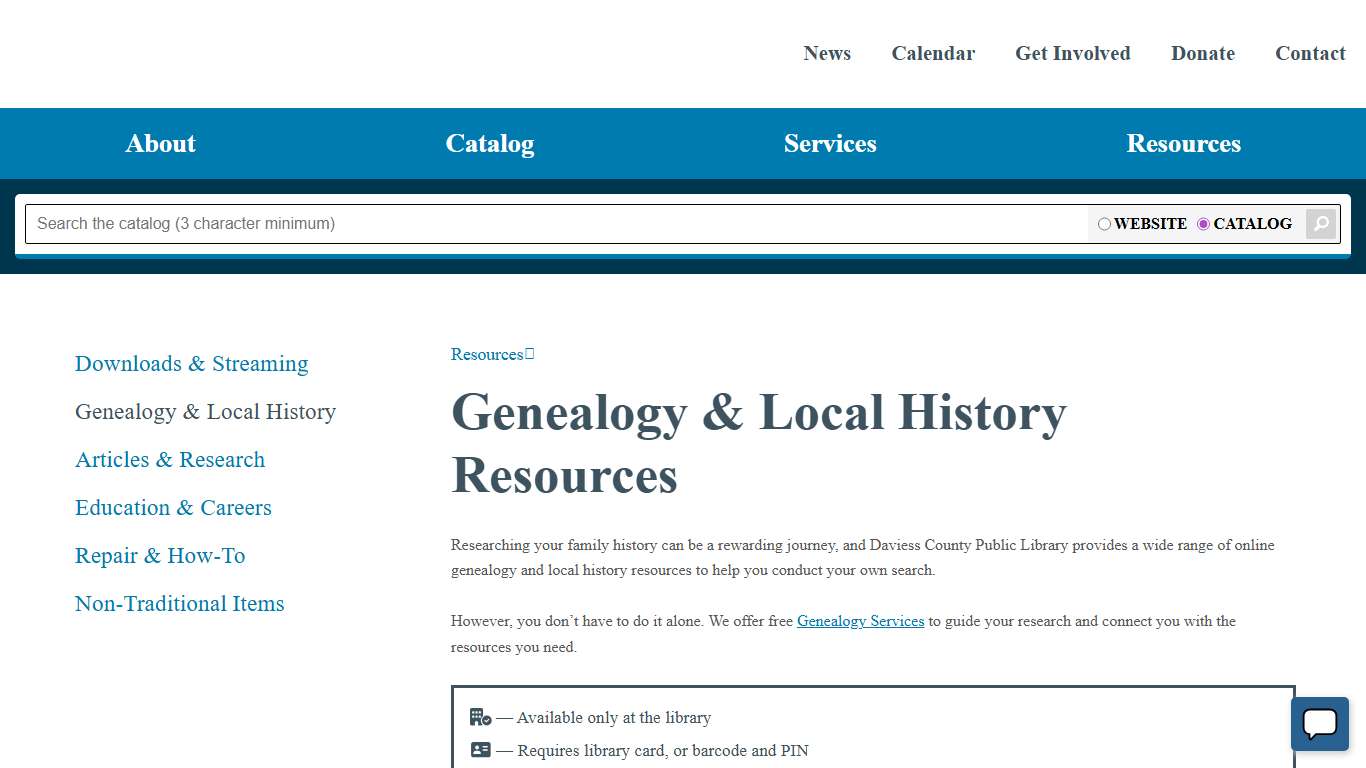Image resolution: width=1366 pixels, height=768 pixels.
Task: Click the Non-Traditional Items sidebar entry
Action: tap(179, 603)
